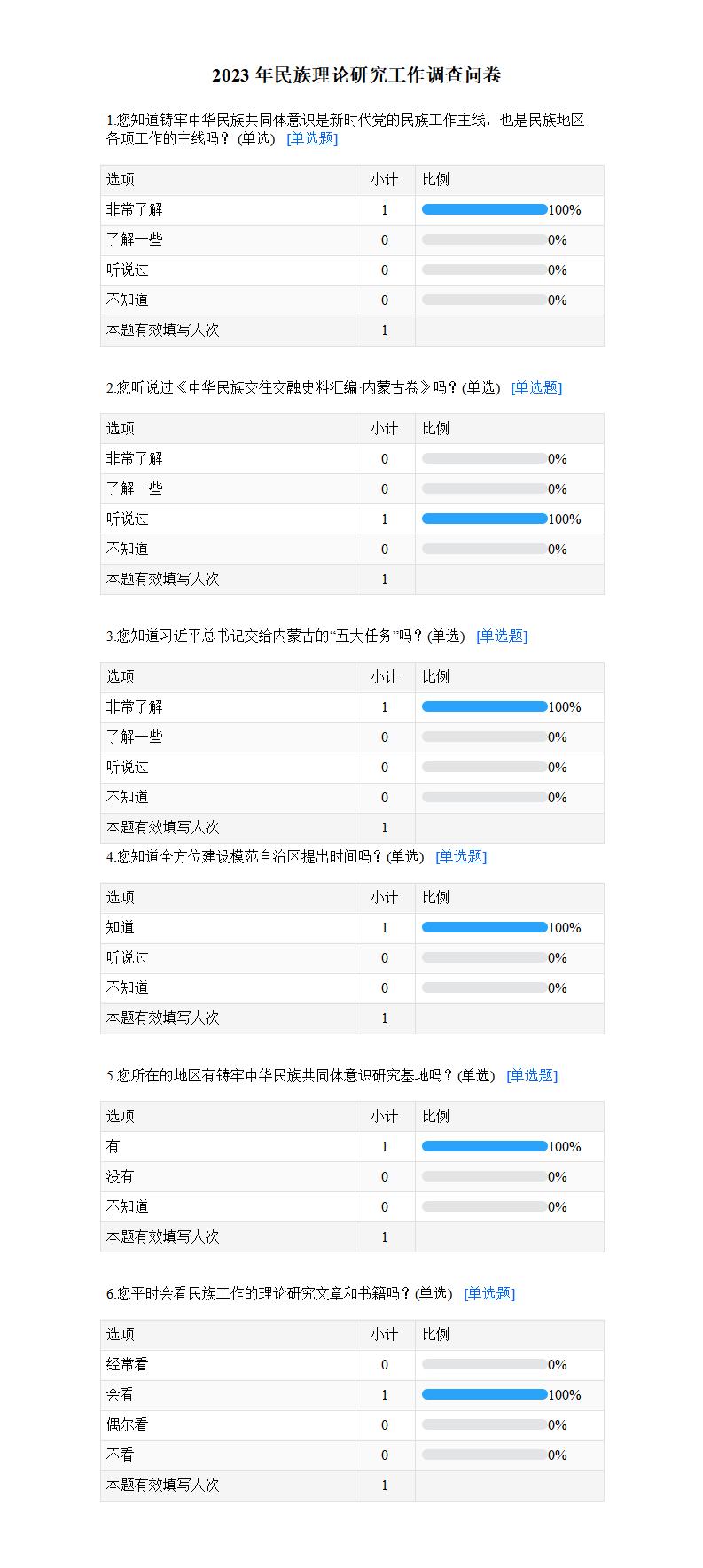This screenshot has width=703, height=1568.
Task: Select the 知道 row in question 4
Action: point(352,927)
